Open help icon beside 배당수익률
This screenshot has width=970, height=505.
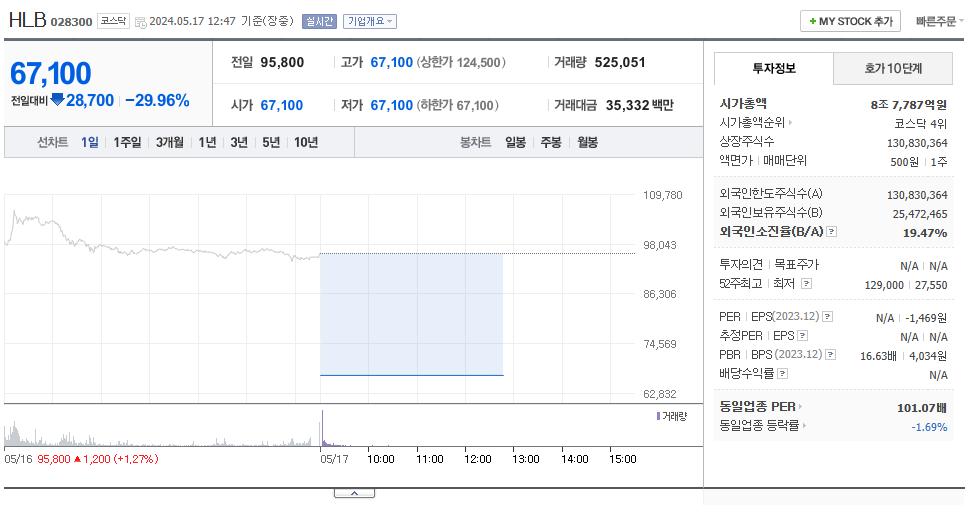click(x=783, y=374)
